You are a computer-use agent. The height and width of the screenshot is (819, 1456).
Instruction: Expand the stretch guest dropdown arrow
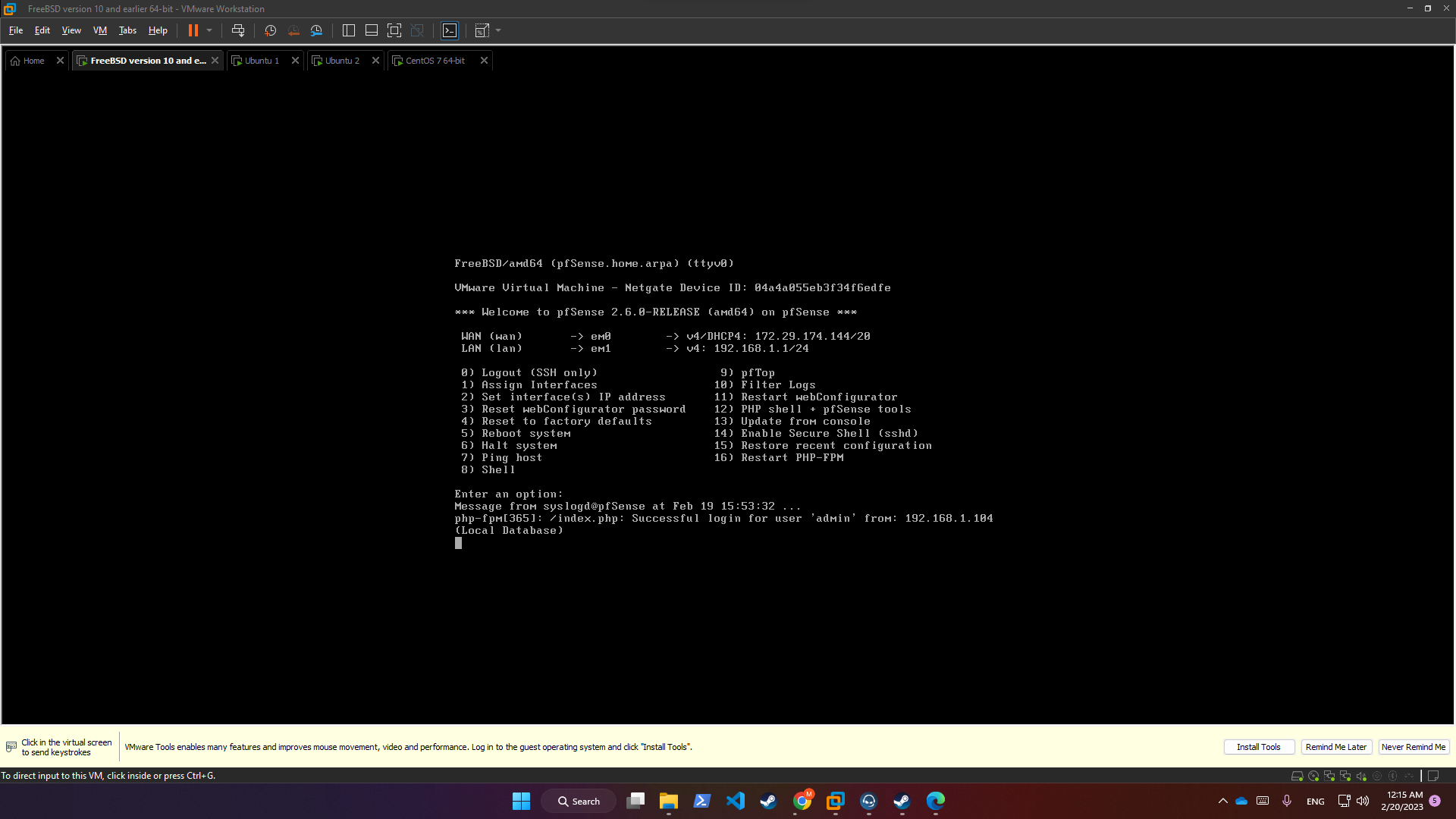tap(498, 30)
